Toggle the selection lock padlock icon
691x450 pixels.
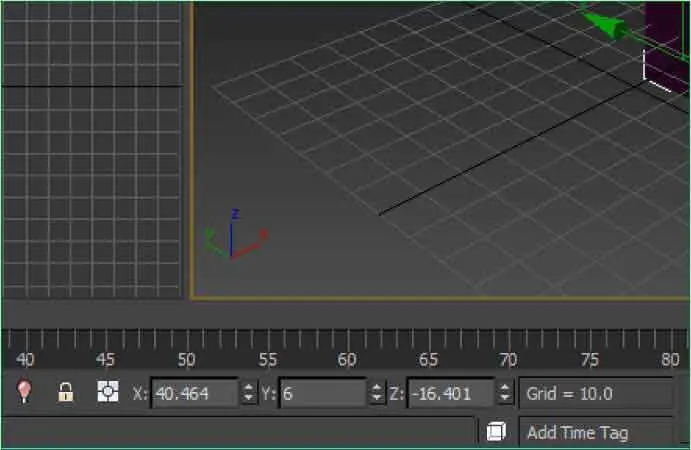click(x=66, y=392)
